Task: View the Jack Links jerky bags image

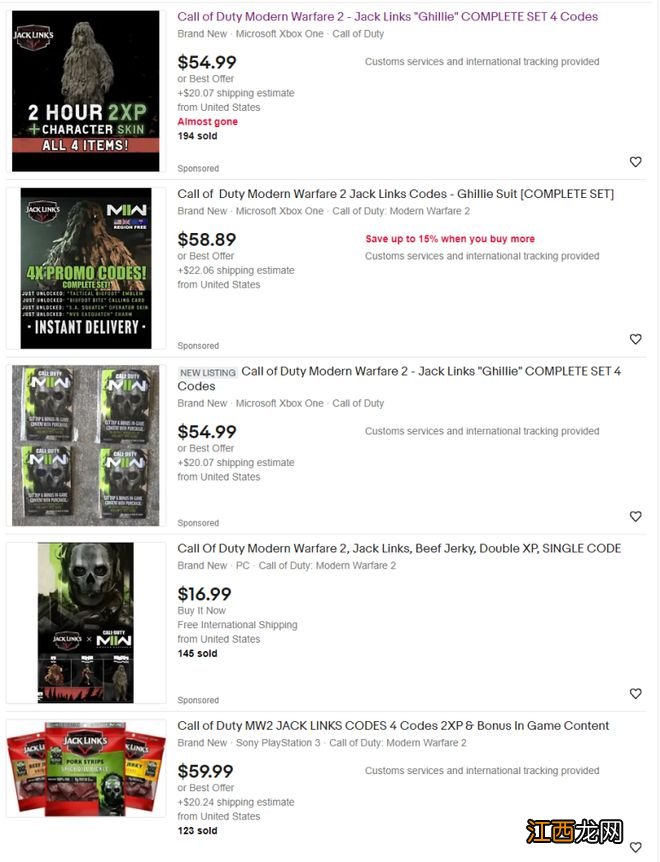Action: (86, 769)
